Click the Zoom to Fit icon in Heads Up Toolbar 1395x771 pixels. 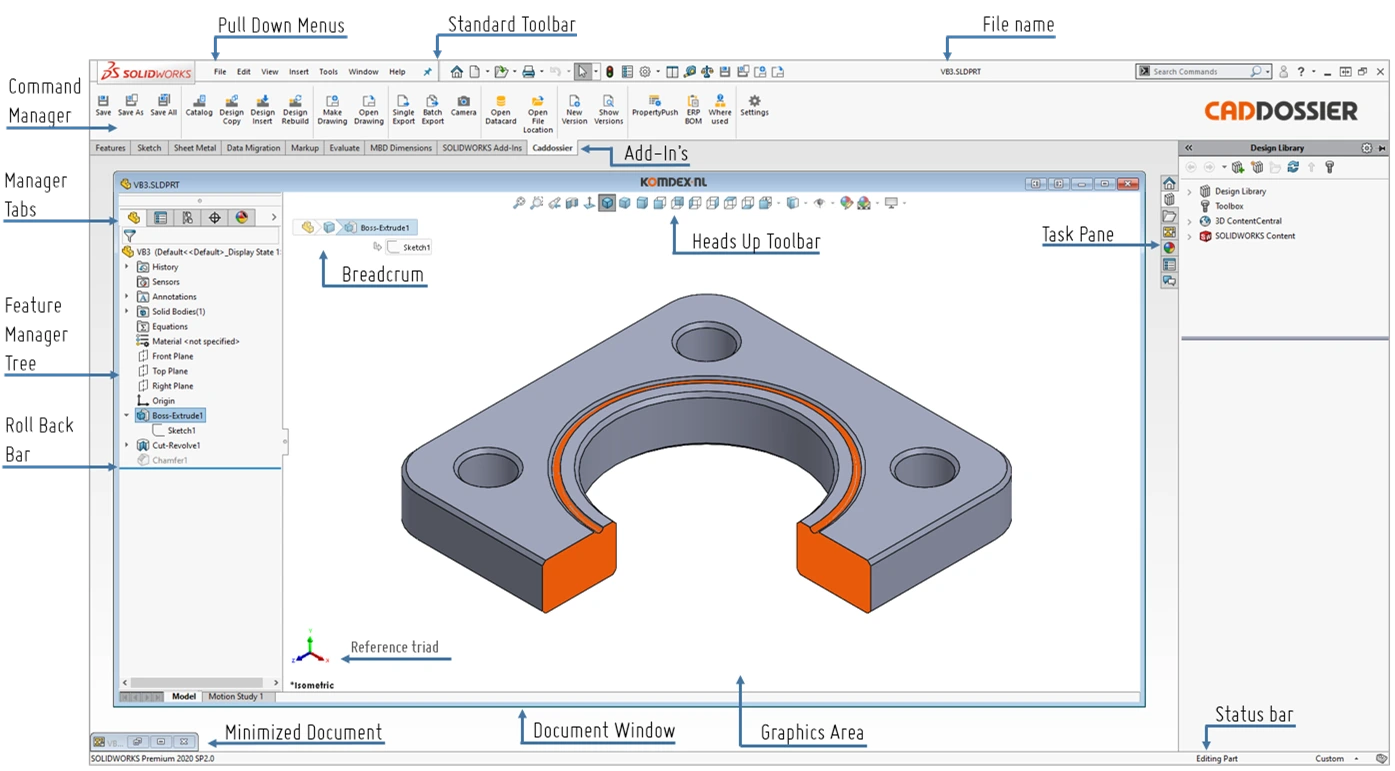pyautogui.click(x=519, y=203)
